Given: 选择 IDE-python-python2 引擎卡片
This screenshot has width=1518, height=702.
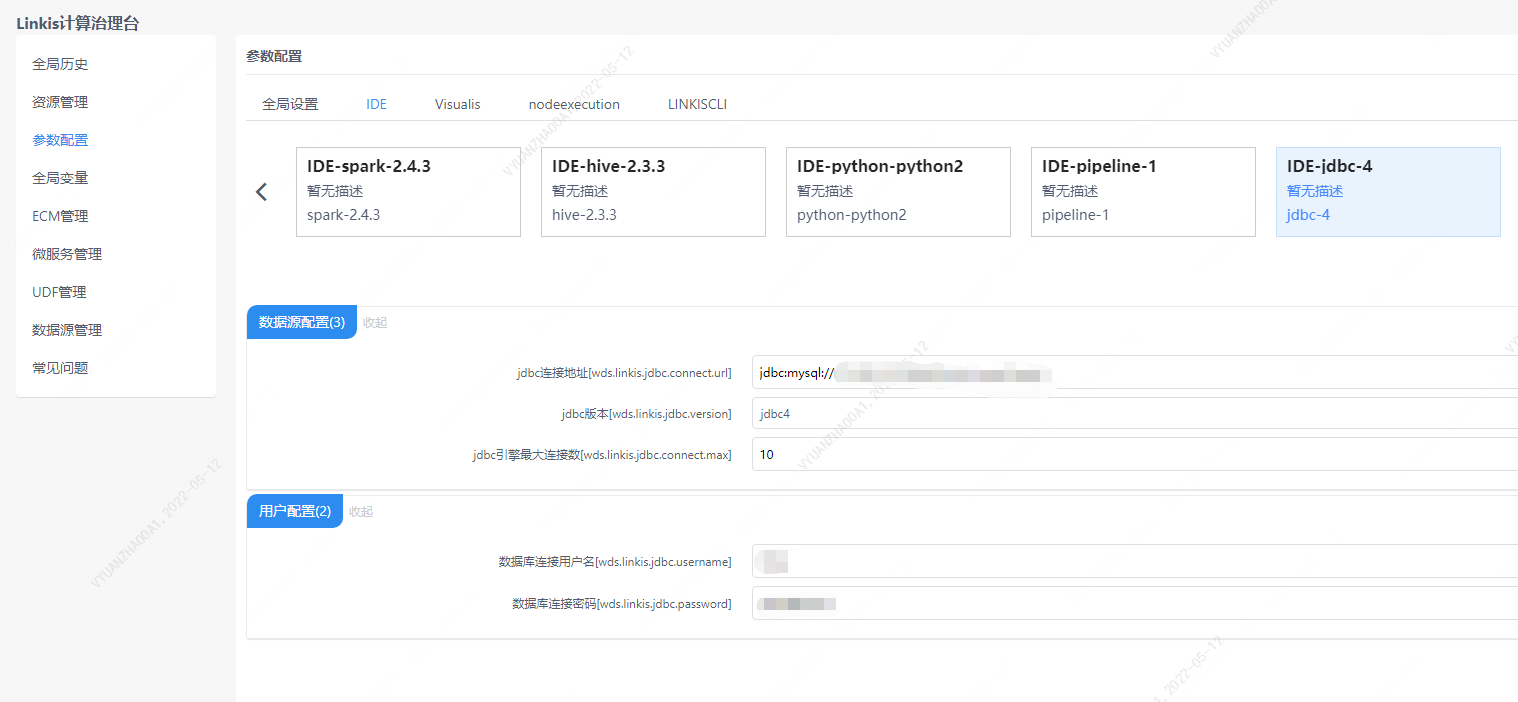Looking at the screenshot, I should point(898,192).
